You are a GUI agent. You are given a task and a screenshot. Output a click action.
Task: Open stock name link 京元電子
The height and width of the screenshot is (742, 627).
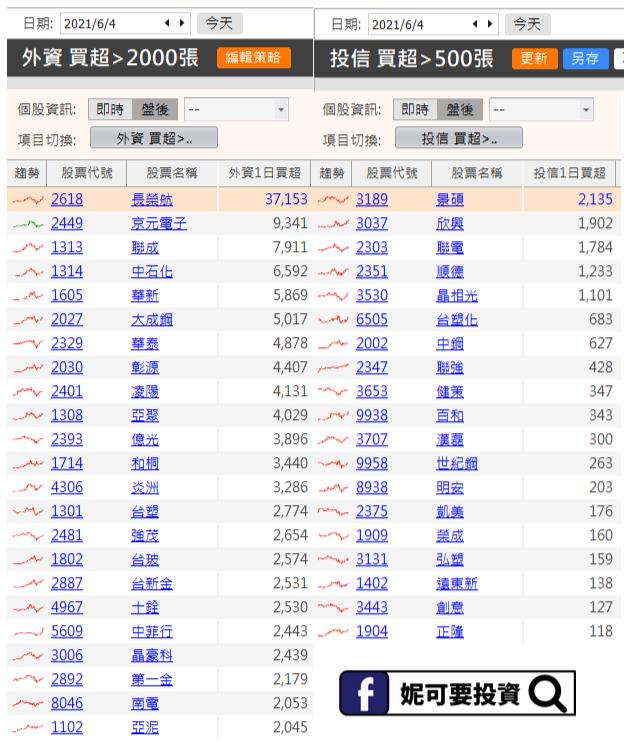(x=159, y=224)
